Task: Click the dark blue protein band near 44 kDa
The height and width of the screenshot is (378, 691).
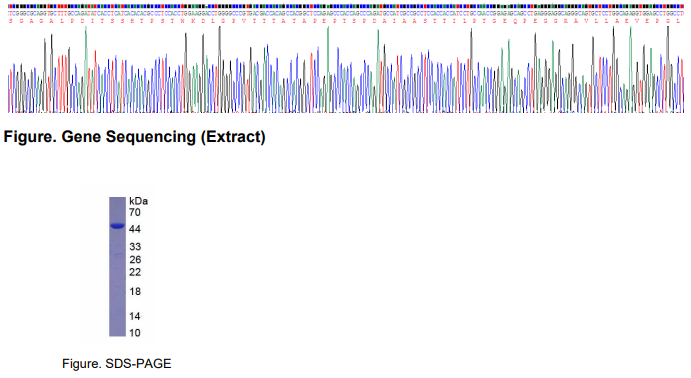Action: (117, 226)
